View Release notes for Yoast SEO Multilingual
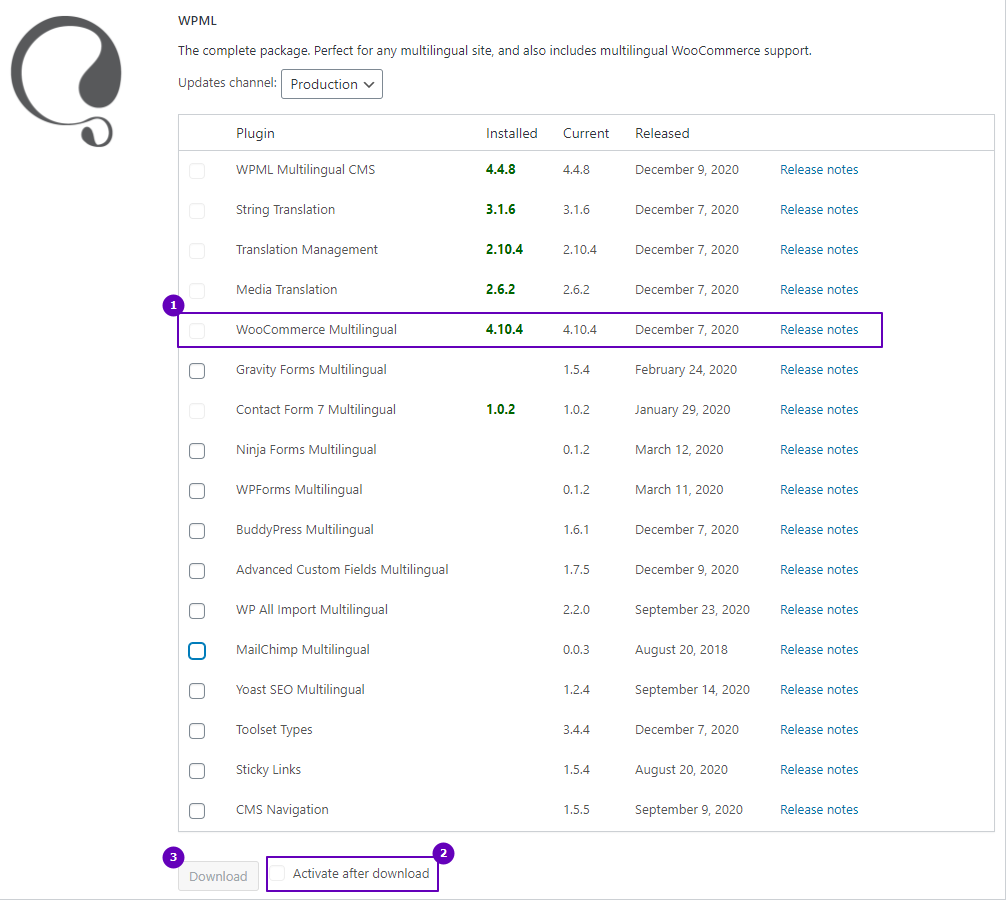The image size is (1006, 900). point(819,689)
